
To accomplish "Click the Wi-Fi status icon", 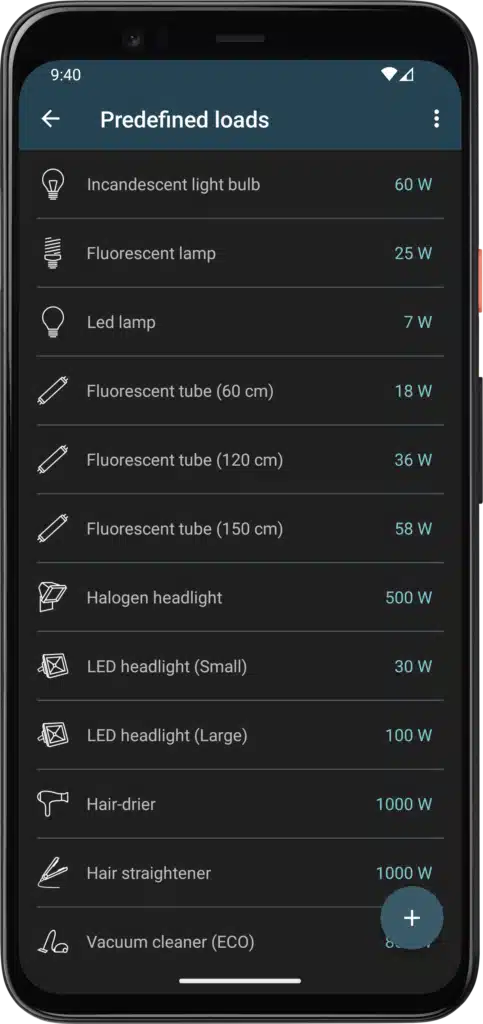I will [389, 74].
